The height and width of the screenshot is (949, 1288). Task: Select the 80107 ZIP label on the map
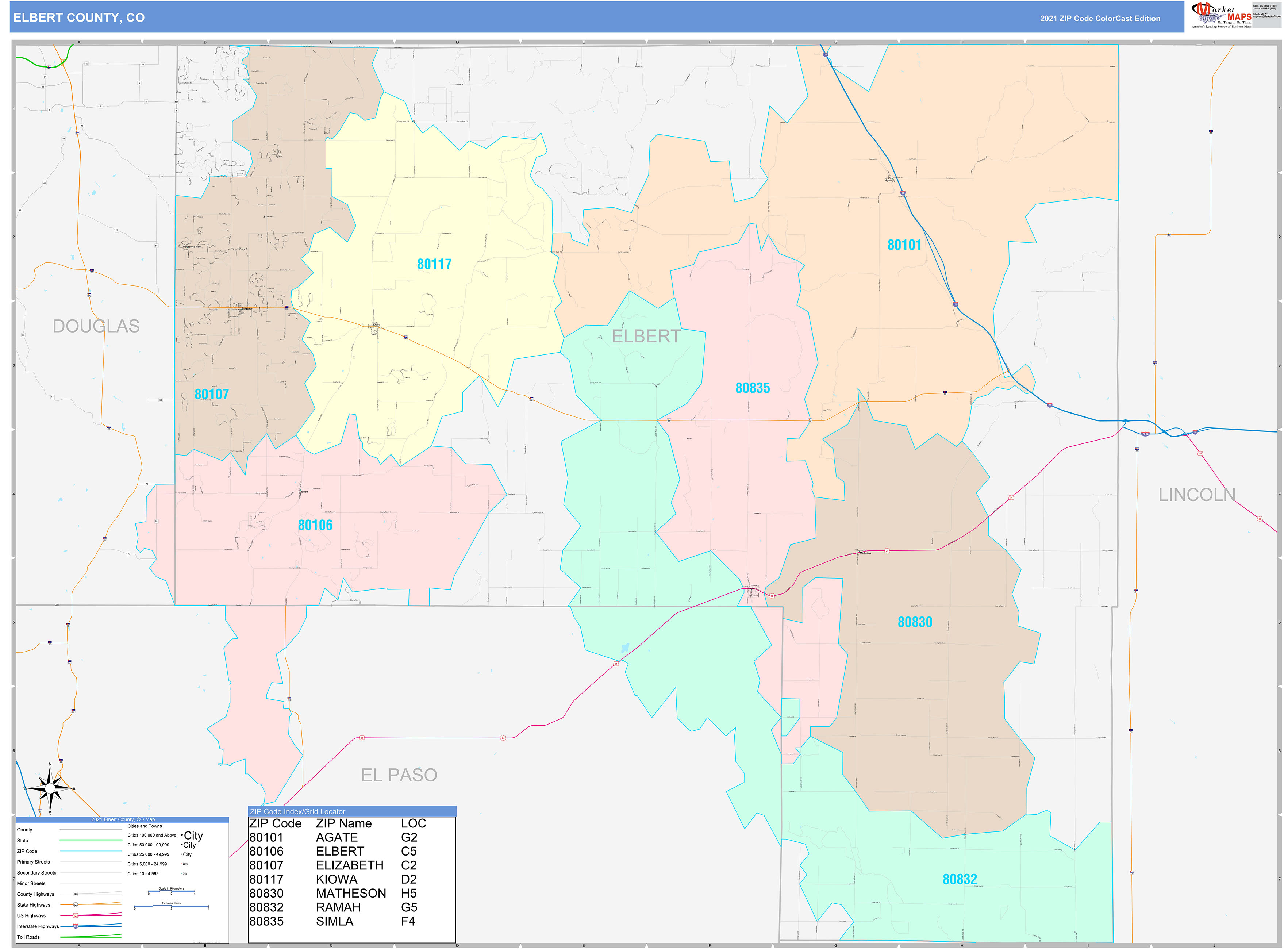click(211, 395)
